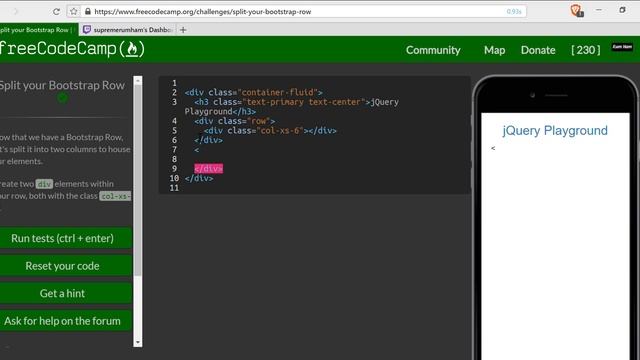Switch to supremerumham's Dashboard tab
The image size is (640, 360).
[x=128, y=30]
